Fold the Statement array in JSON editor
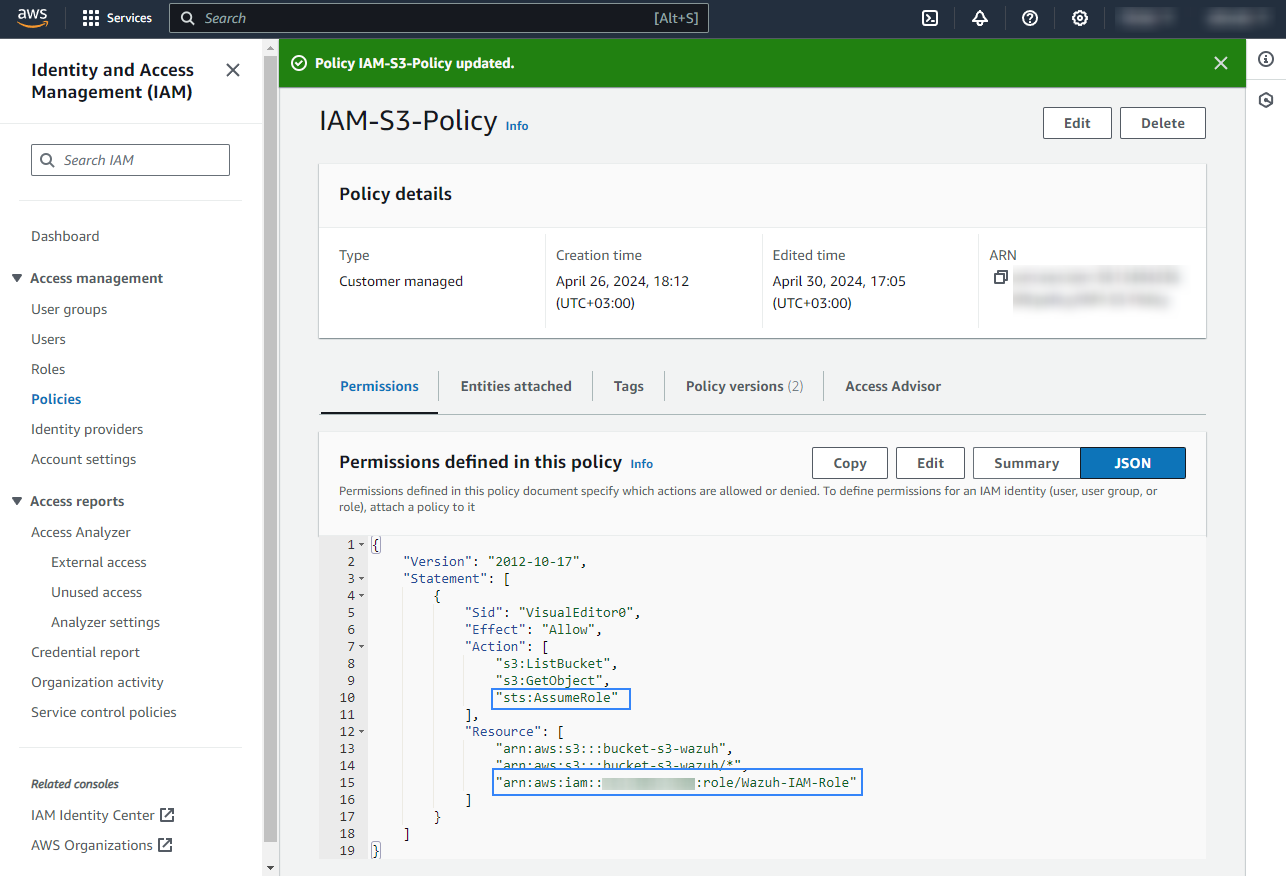The height and width of the screenshot is (876, 1286). (x=361, y=579)
